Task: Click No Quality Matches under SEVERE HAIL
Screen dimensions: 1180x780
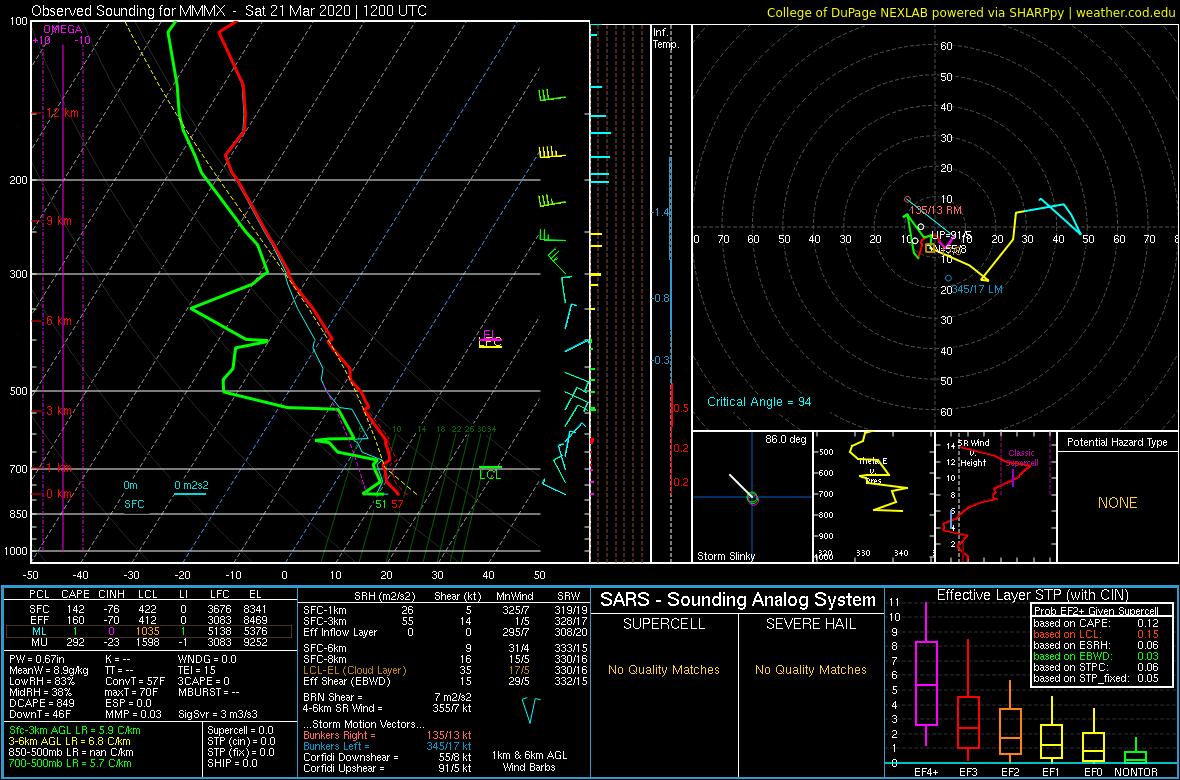Action: click(811, 669)
